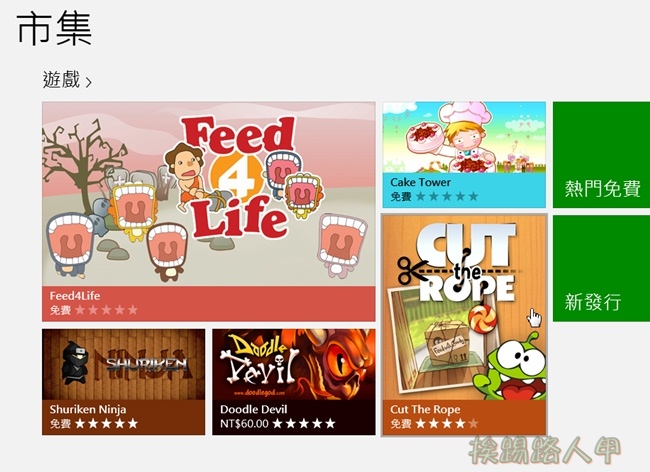
Task: Click the Cake Tower title label
Action: [420, 182]
